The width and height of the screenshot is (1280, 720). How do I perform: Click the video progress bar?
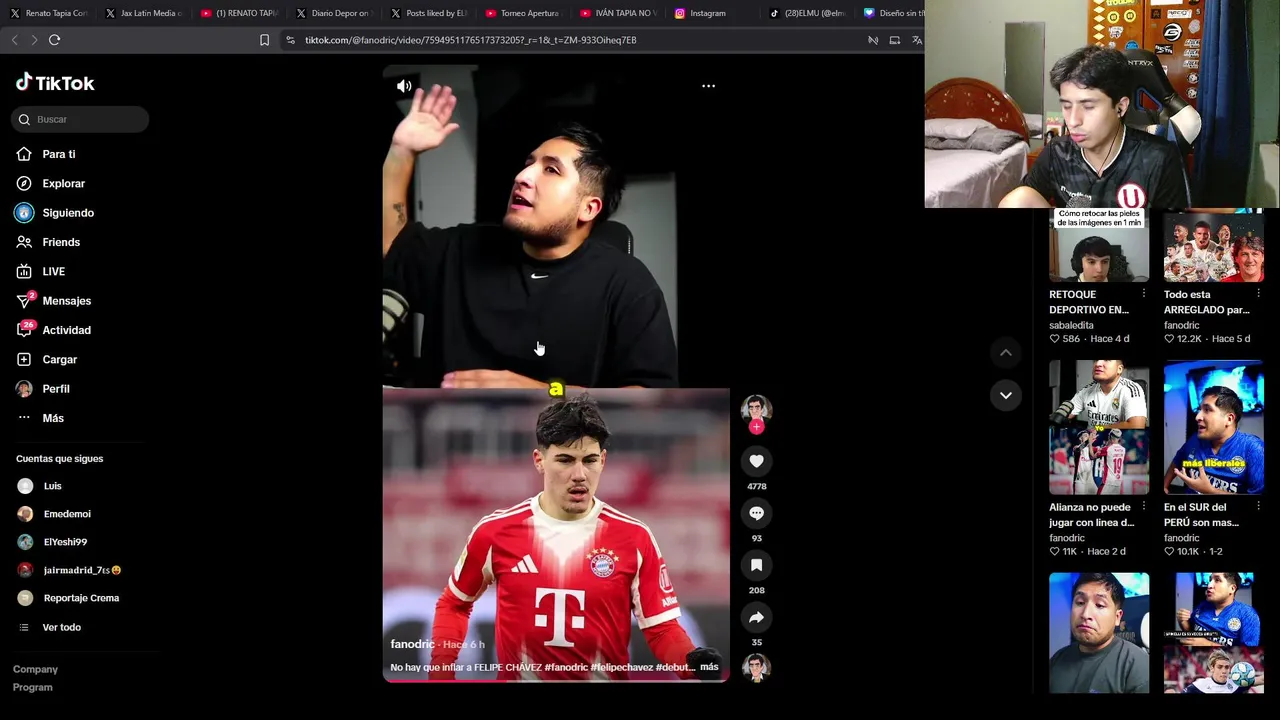tap(556, 681)
